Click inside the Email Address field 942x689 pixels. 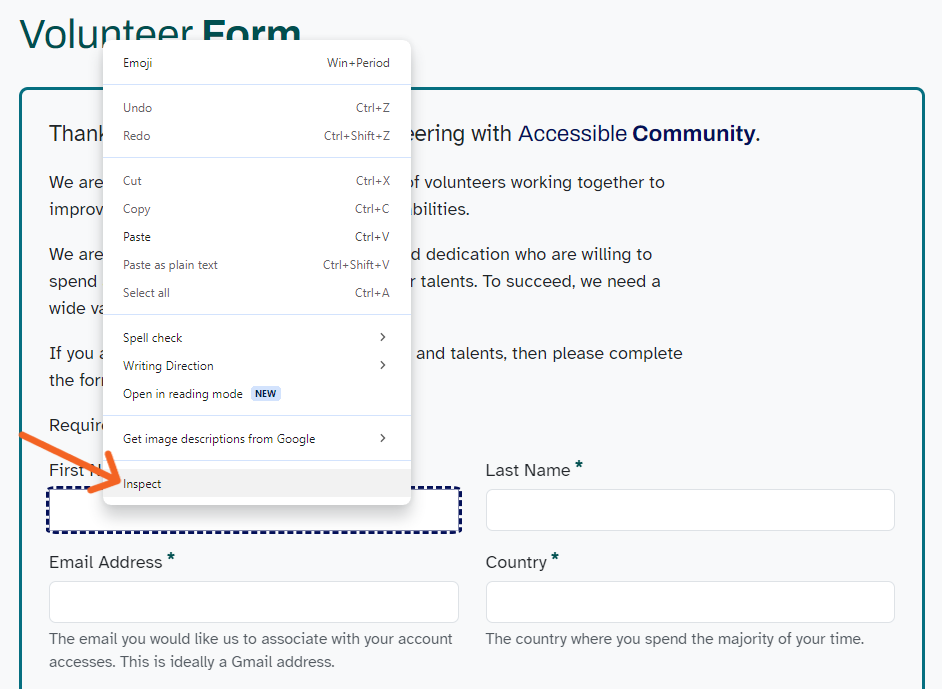pos(253,601)
